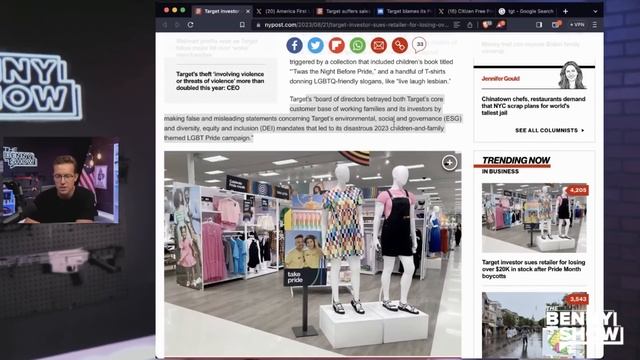The image size is (640, 360).
Task: Click the host webcam video inset
Action: pyautogui.click(x=61, y=181)
